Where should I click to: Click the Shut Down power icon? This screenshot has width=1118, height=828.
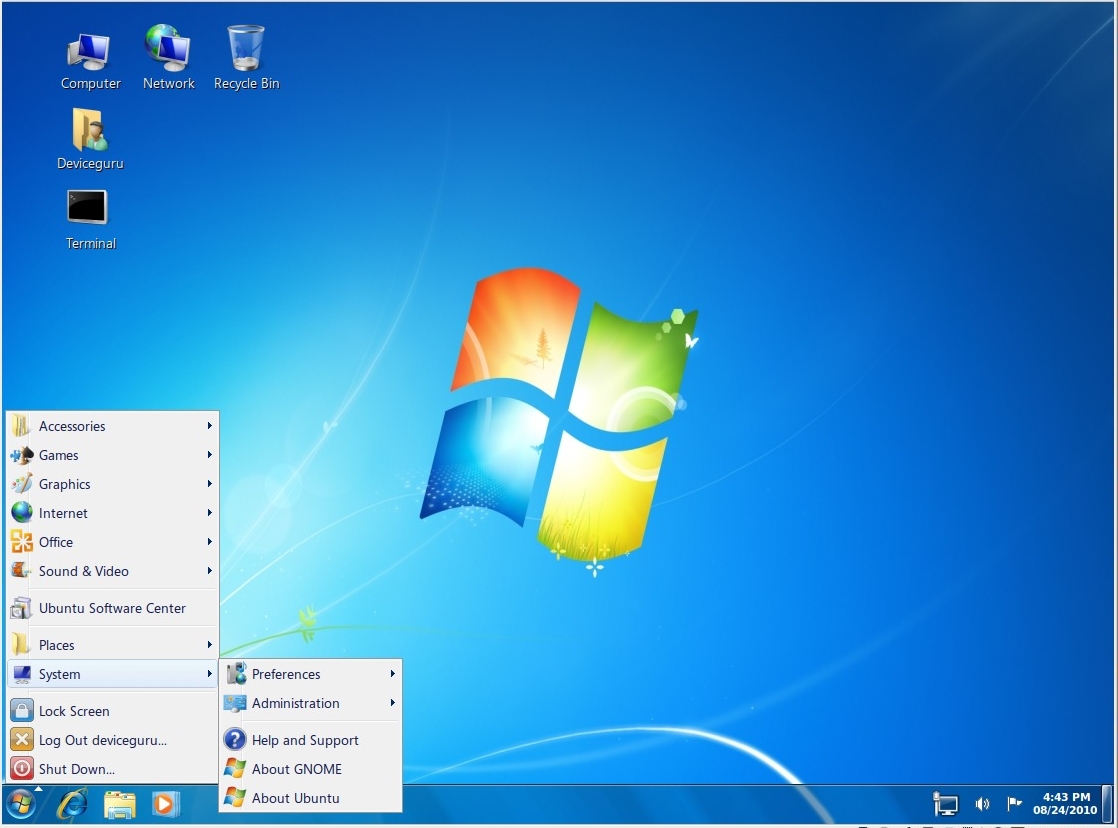21,768
